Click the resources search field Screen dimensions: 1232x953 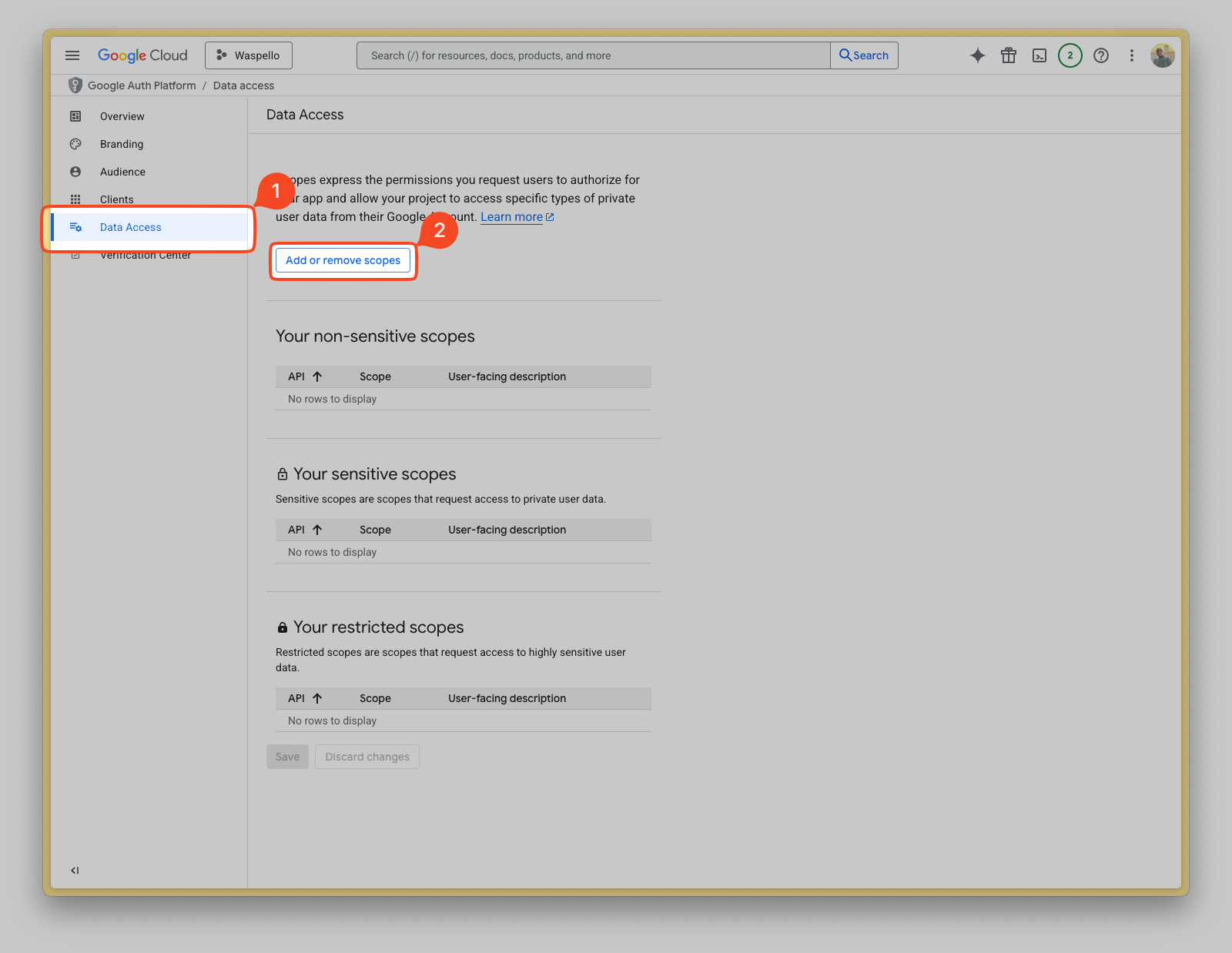(x=593, y=55)
